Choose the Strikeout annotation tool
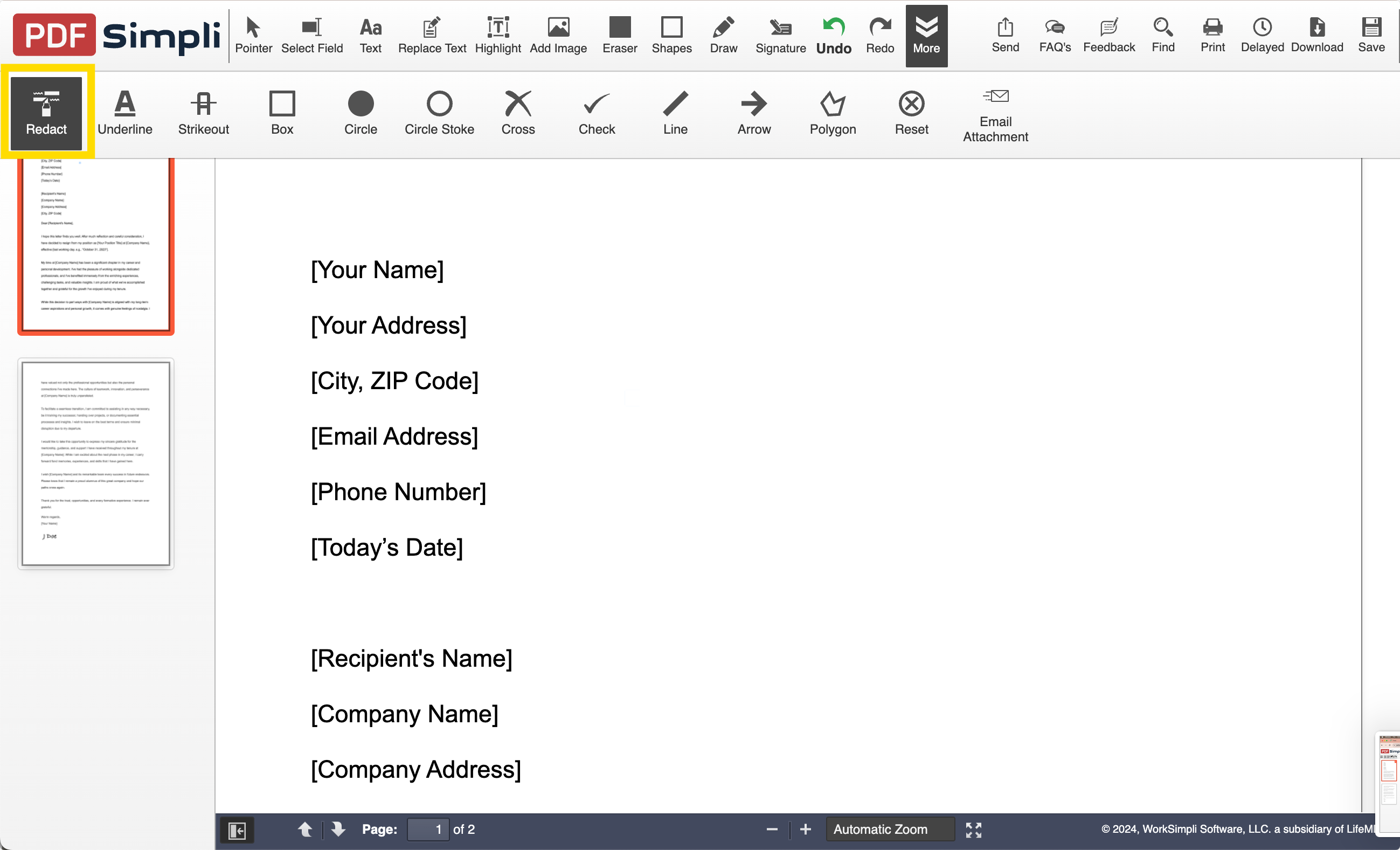The image size is (1400, 850). pos(203,113)
